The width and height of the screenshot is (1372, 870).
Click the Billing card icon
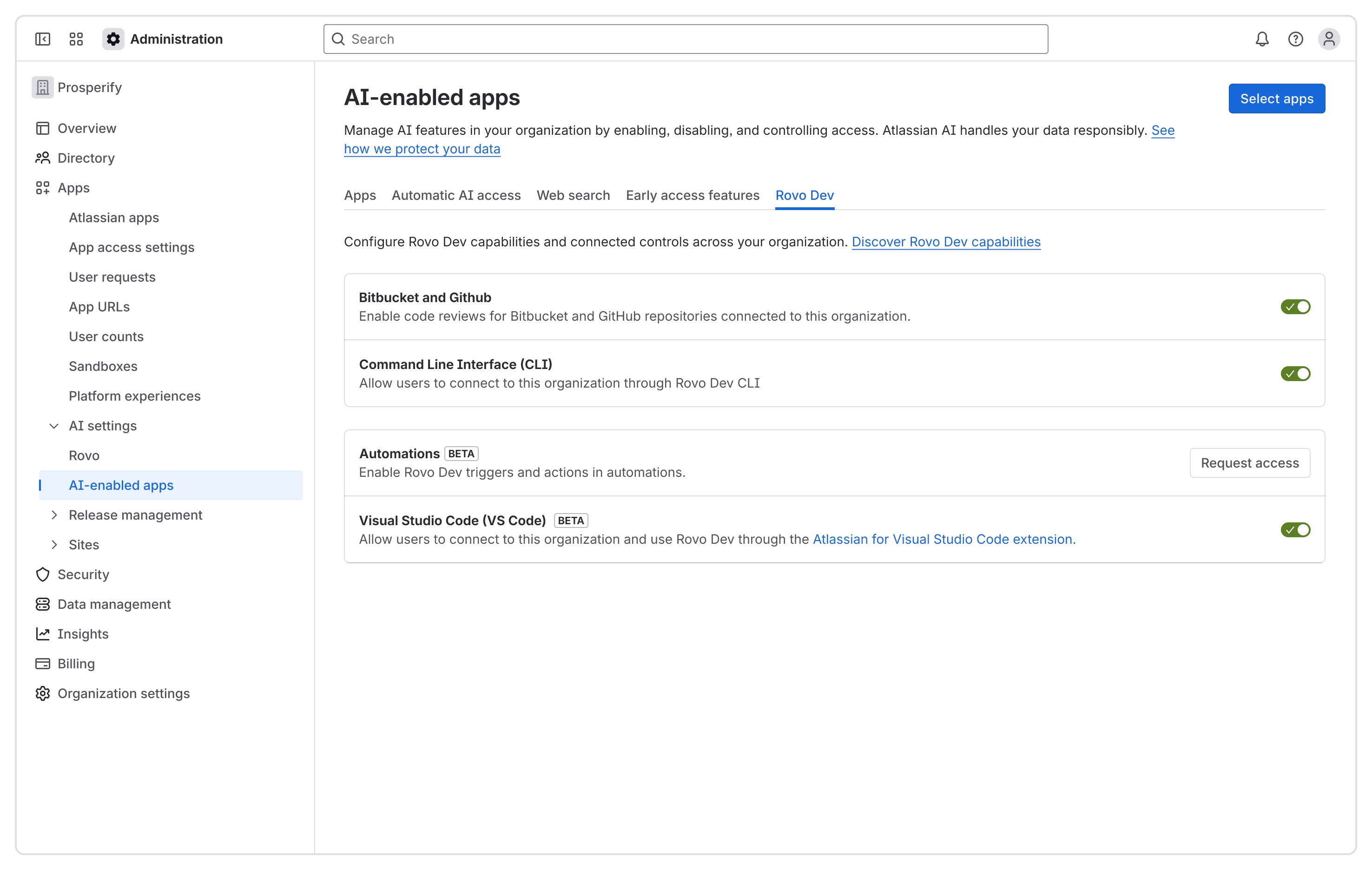coord(43,663)
